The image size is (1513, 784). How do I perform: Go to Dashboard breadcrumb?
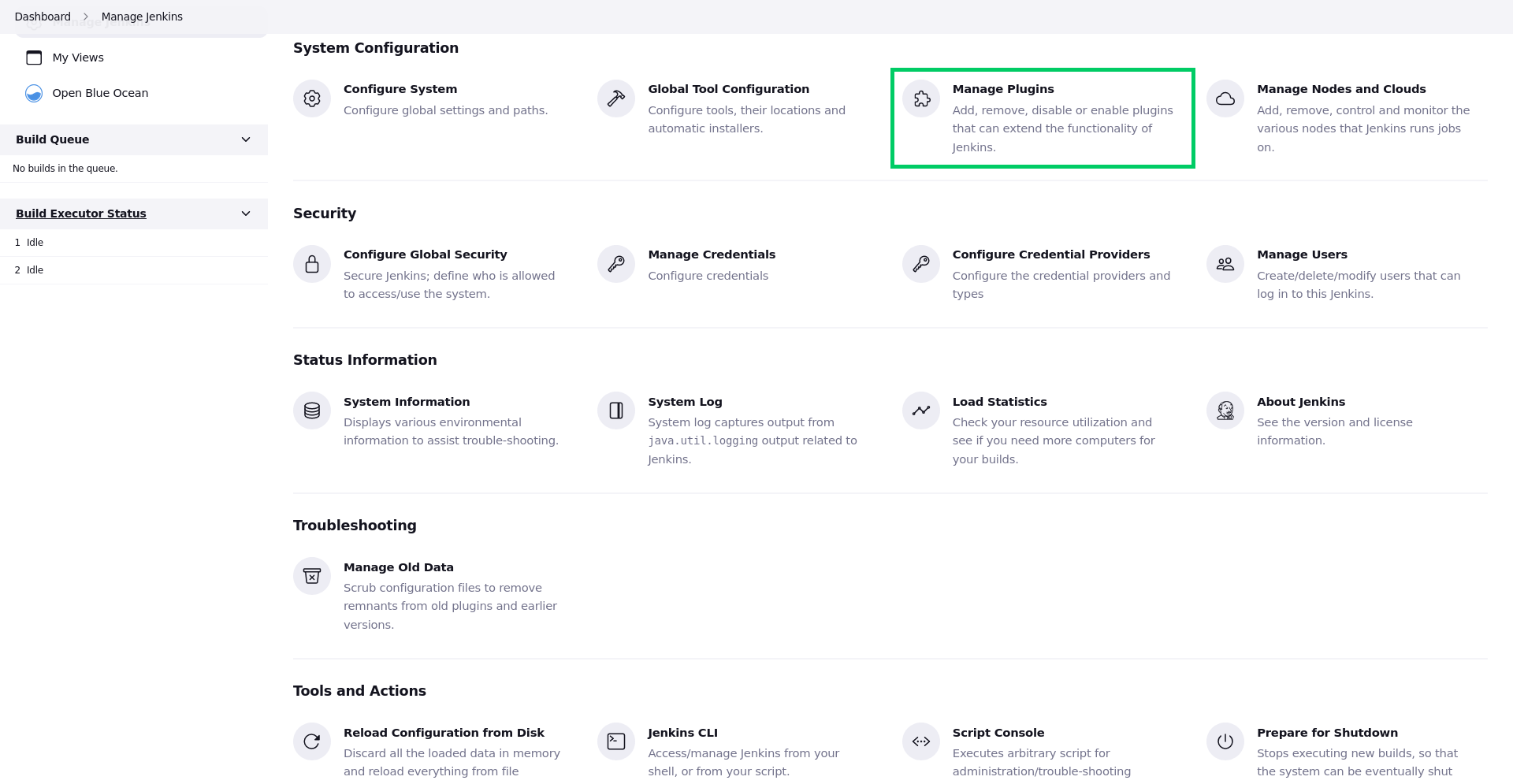pos(43,17)
